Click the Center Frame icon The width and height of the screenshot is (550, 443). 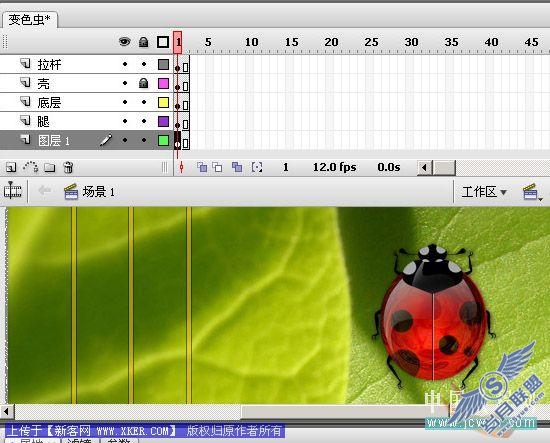click(181, 167)
